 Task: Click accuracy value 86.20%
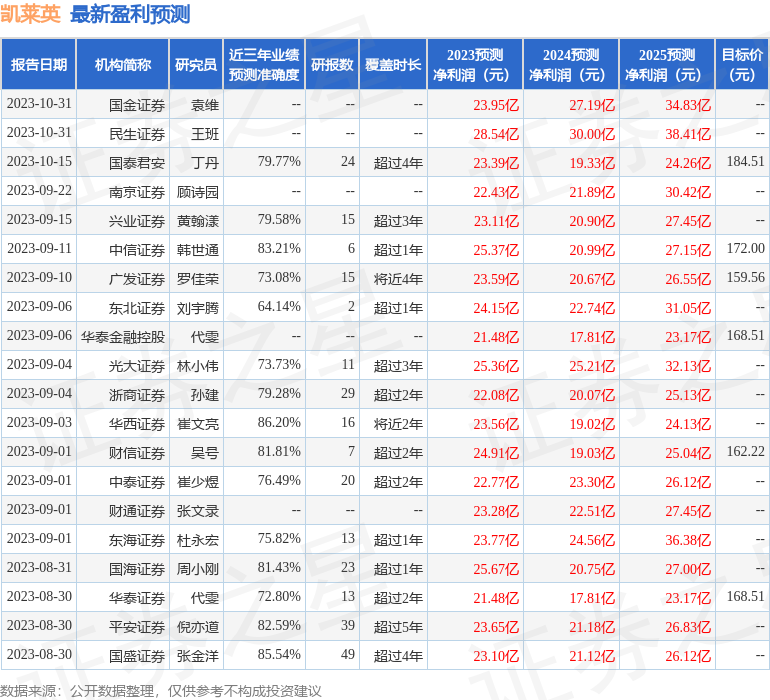279,422
